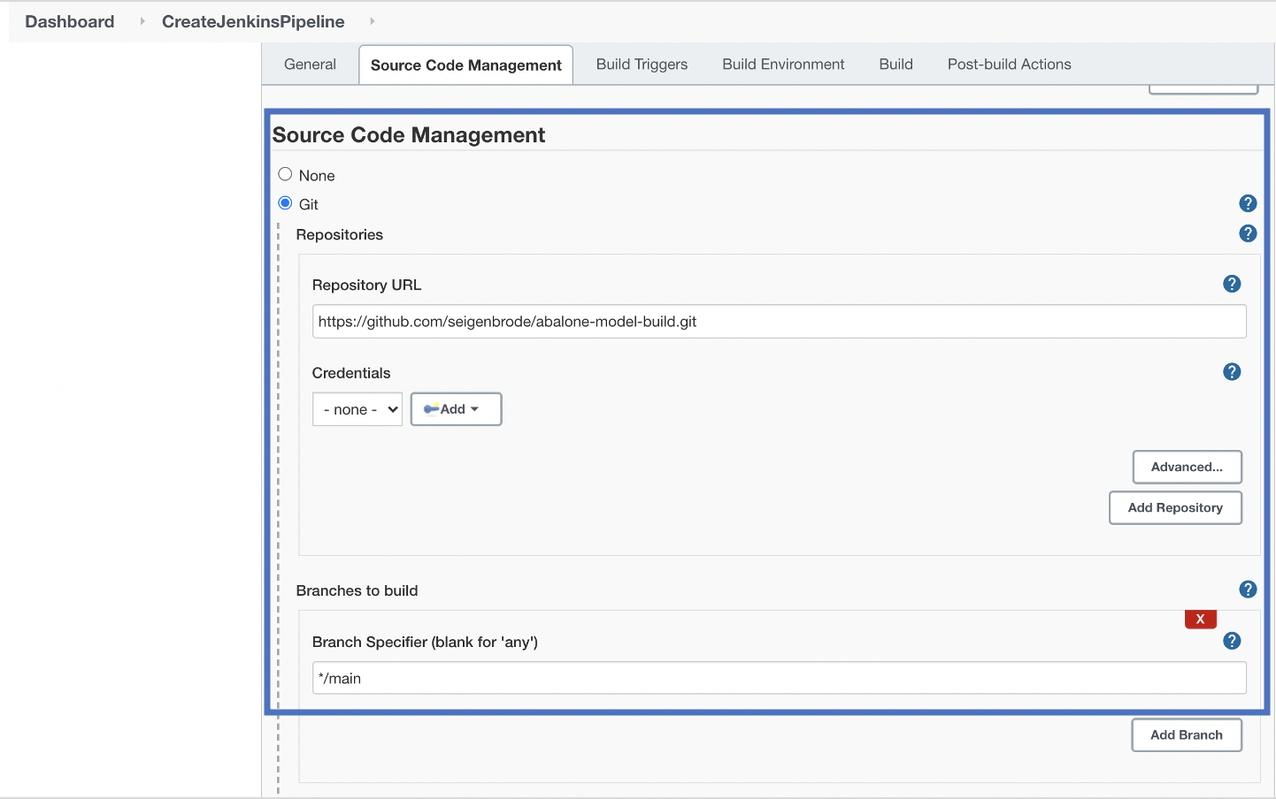
Task: Click the Add Branch button
Action: pyautogui.click(x=1186, y=735)
